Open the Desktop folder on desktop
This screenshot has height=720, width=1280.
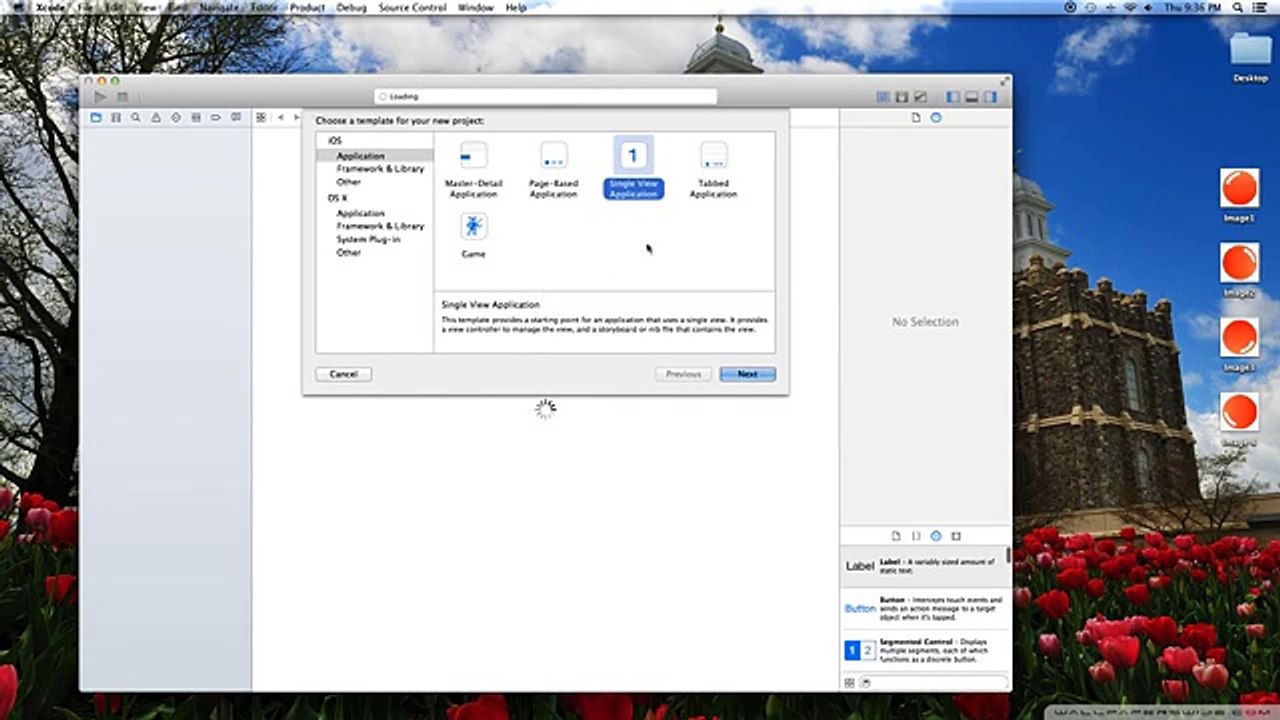pyautogui.click(x=1250, y=58)
